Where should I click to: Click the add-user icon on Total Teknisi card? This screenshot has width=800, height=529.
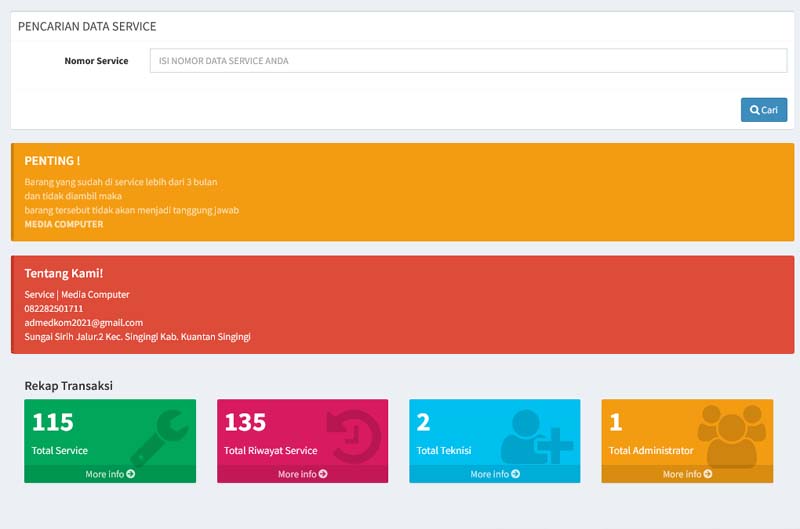[538, 435]
